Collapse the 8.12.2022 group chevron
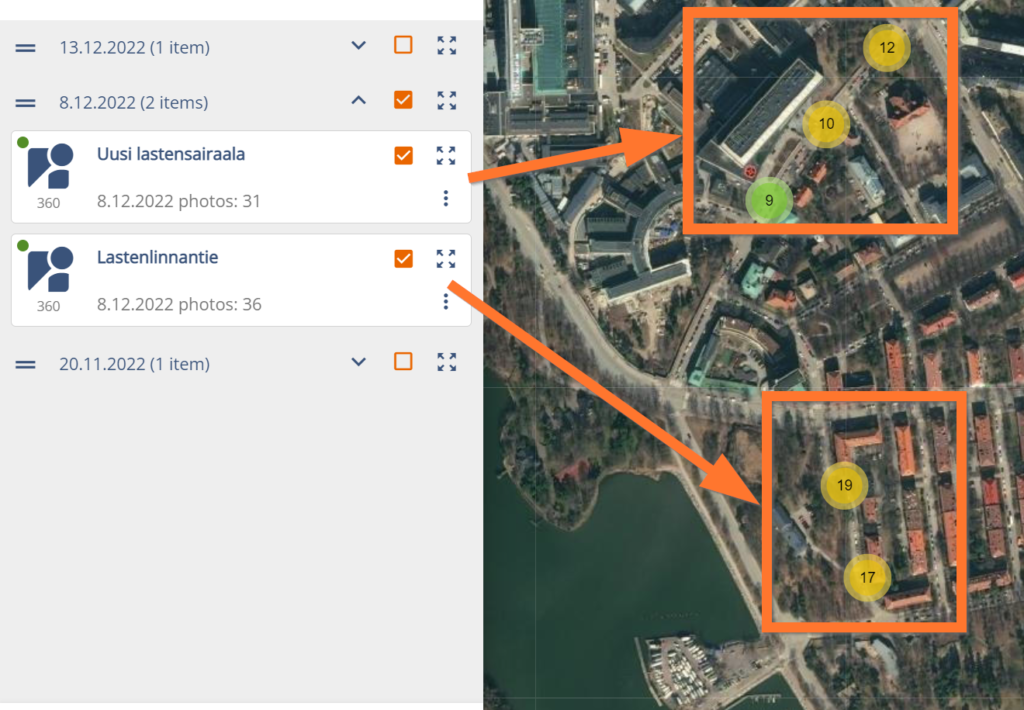1024x710 pixels. click(359, 101)
